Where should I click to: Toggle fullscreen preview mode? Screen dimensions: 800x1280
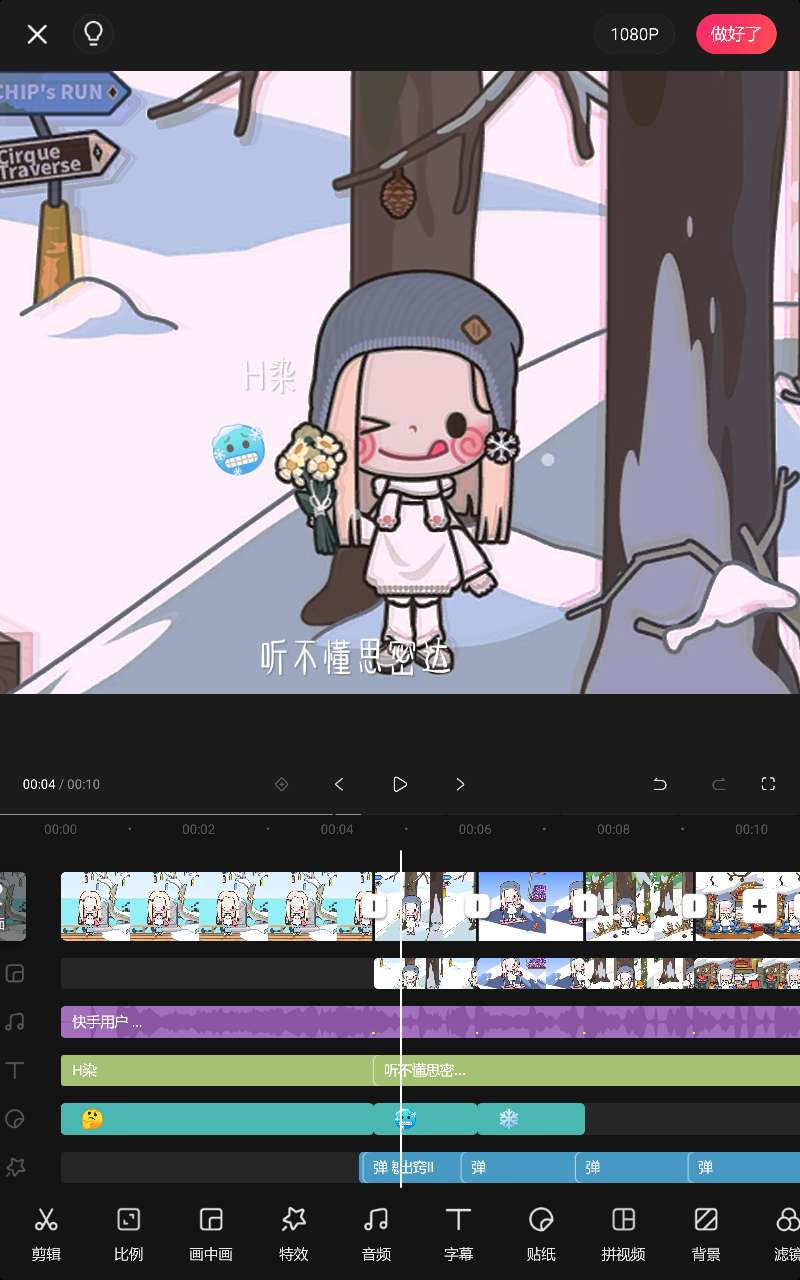768,784
